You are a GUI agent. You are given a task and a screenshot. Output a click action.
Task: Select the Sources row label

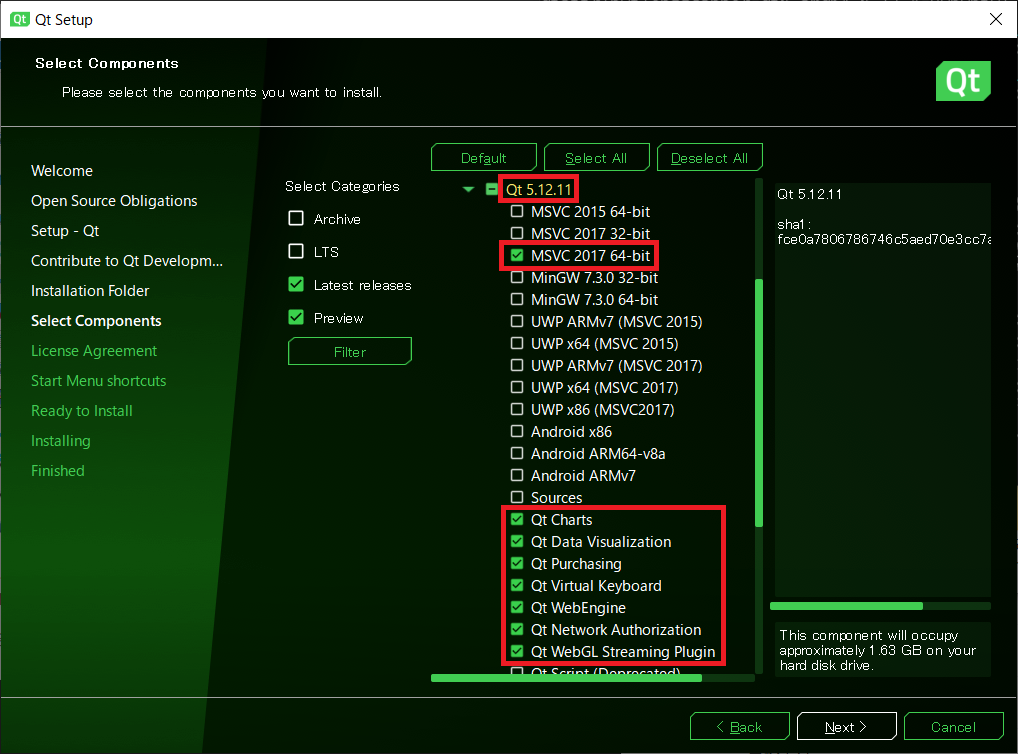coord(556,497)
